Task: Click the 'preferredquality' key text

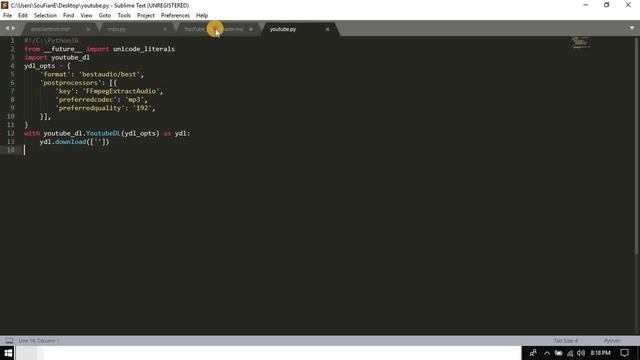Action: (x=90, y=108)
